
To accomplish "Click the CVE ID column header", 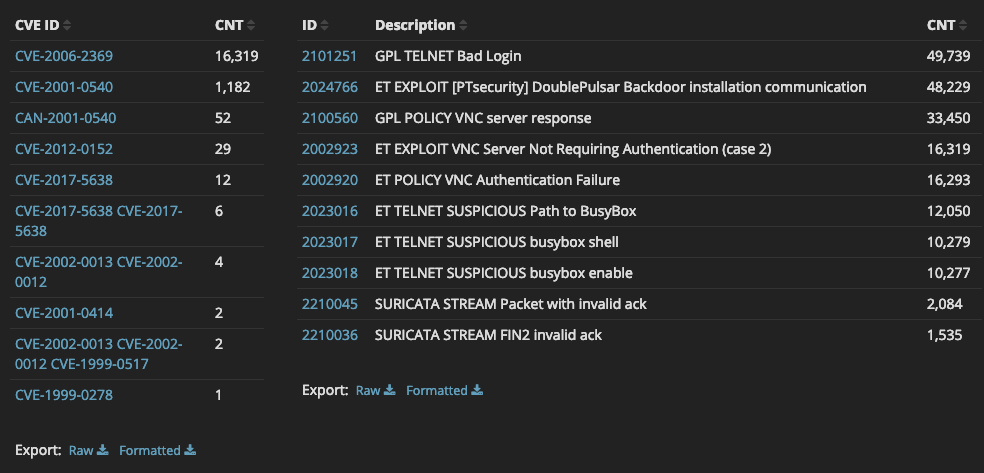I will [x=37, y=26].
